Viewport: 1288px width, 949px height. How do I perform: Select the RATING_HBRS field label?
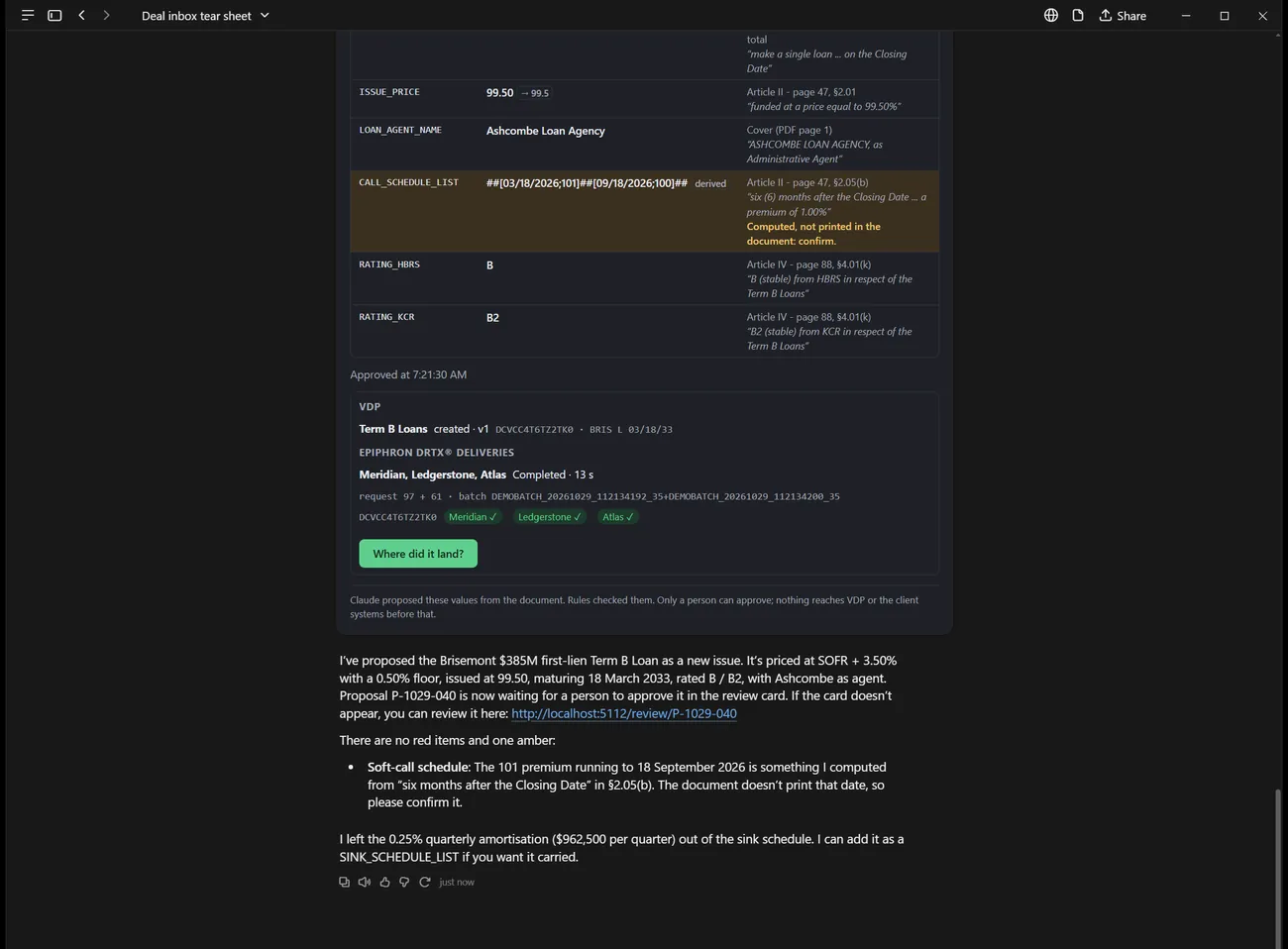(389, 264)
